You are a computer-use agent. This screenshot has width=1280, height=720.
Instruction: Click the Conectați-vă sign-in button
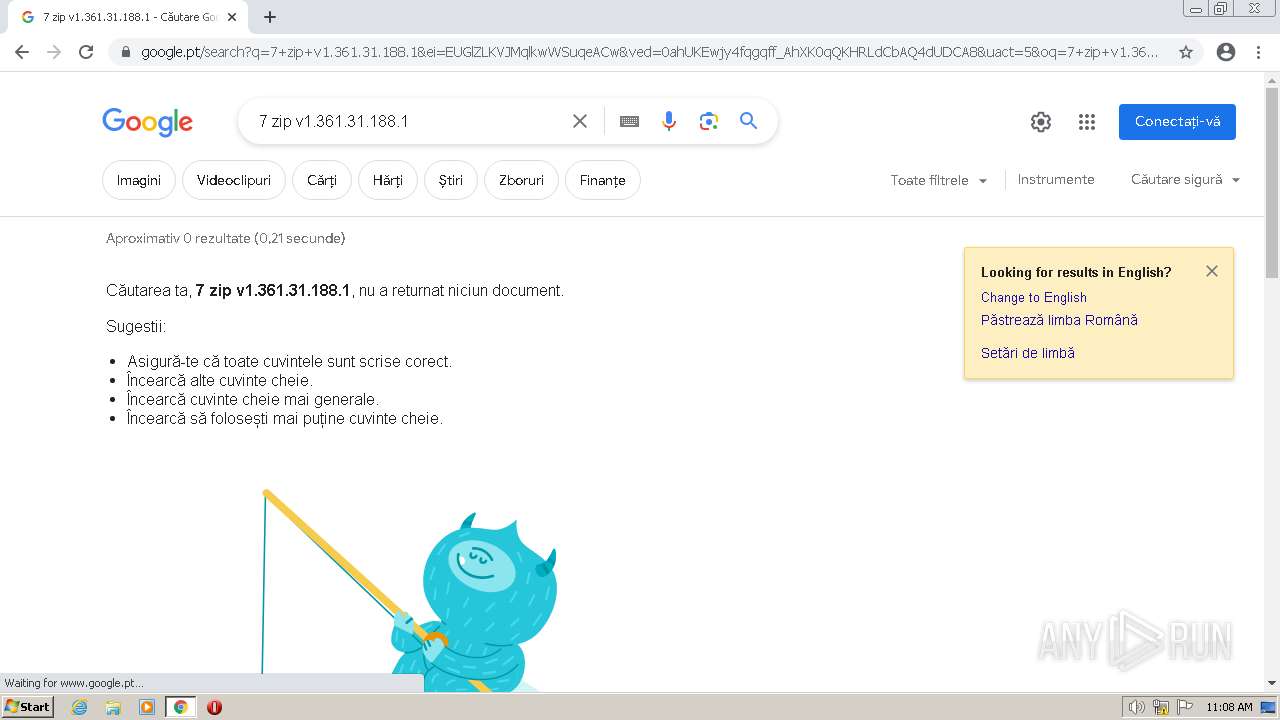pyautogui.click(x=1177, y=122)
